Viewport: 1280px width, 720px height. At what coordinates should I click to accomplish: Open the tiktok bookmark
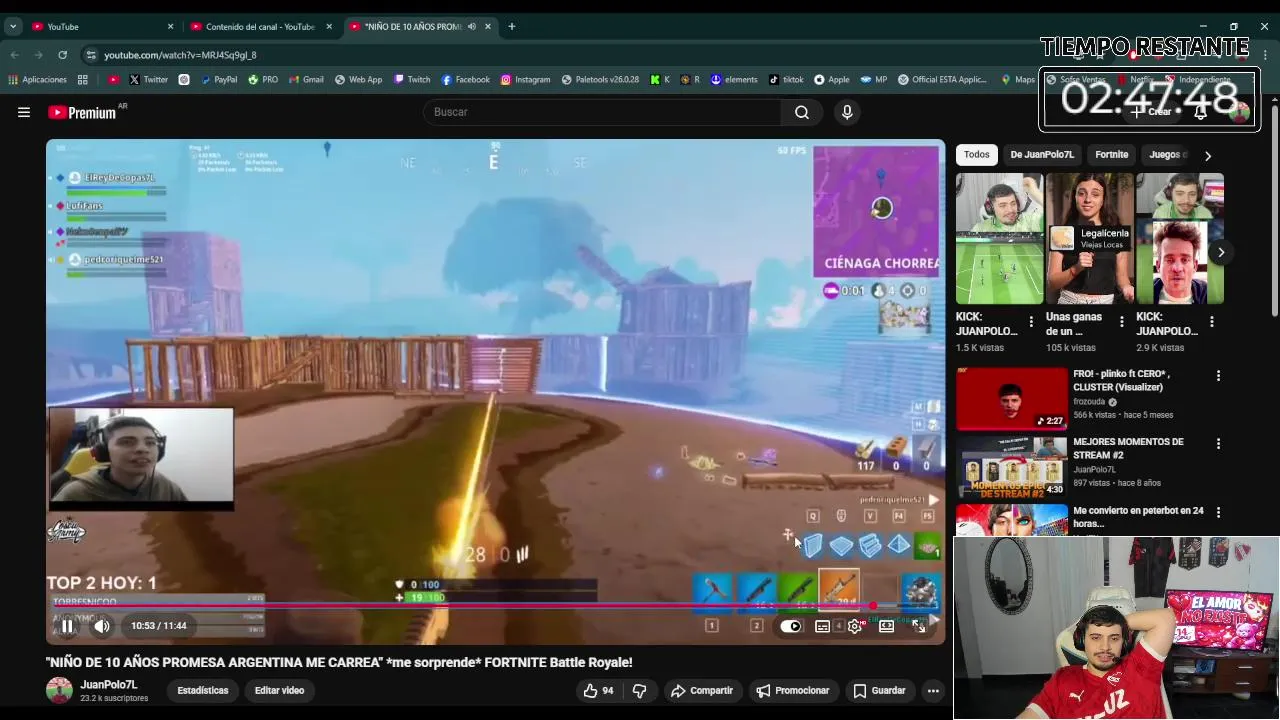tap(786, 79)
